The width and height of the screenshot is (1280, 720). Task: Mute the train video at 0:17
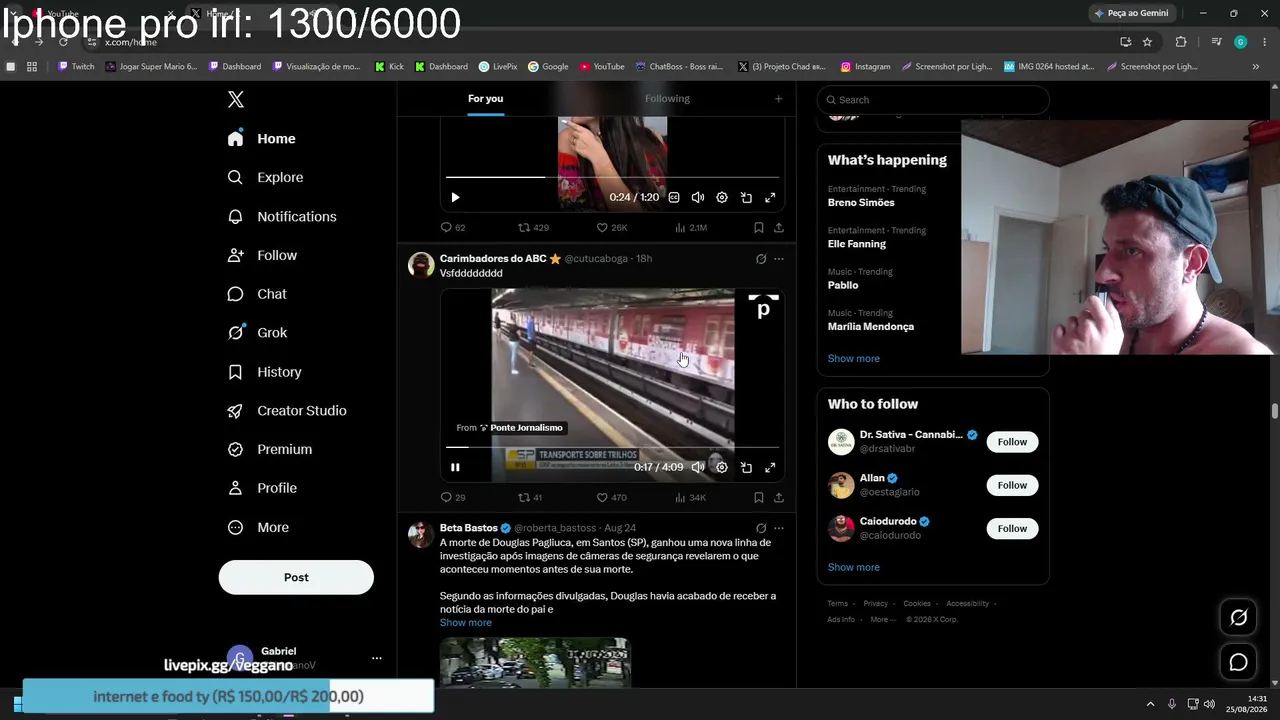click(x=698, y=467)
